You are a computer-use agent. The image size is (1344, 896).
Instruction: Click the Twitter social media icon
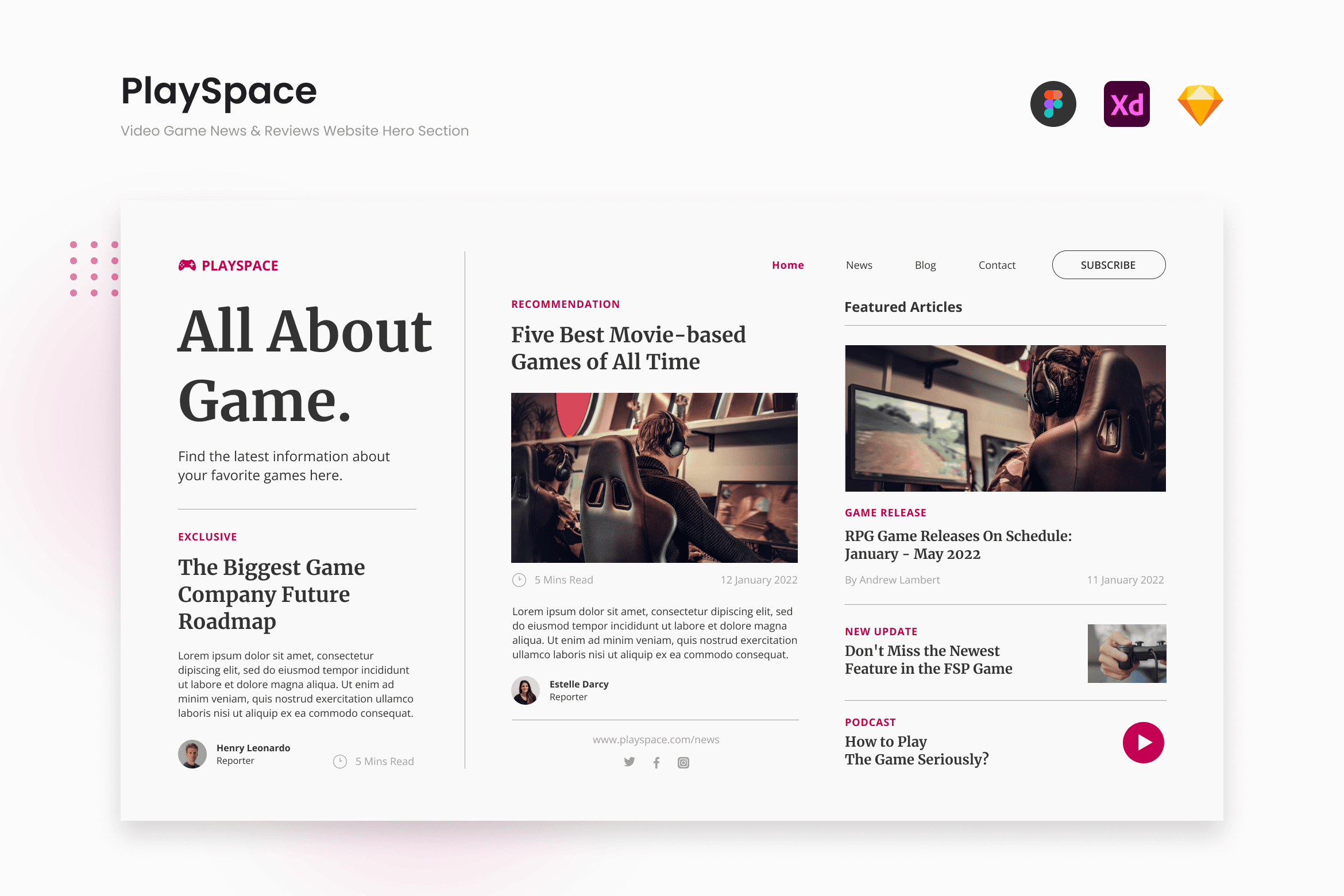click(x=630, y=761)
